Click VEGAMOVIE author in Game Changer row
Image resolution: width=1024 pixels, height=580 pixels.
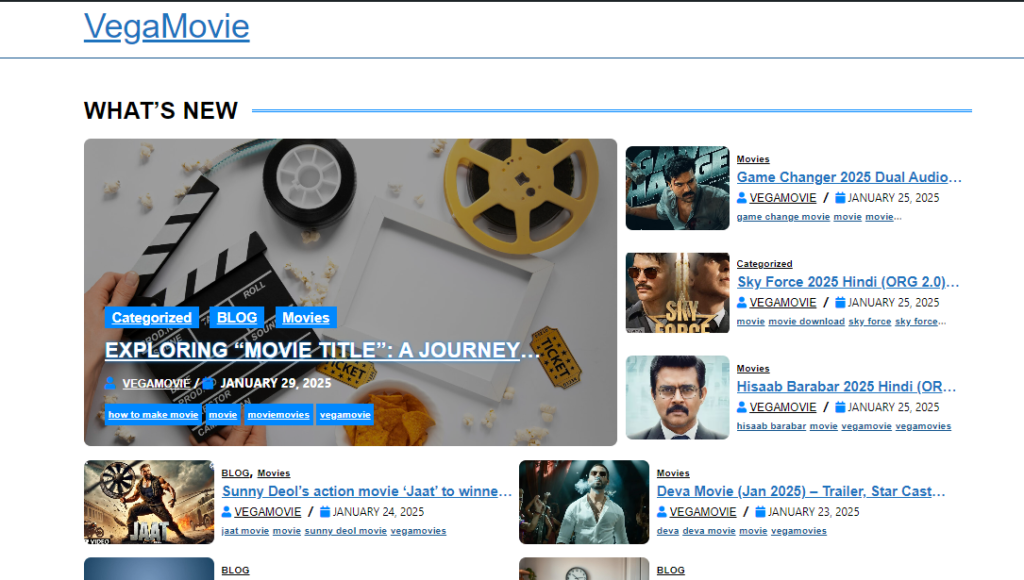tap(782, 198)
